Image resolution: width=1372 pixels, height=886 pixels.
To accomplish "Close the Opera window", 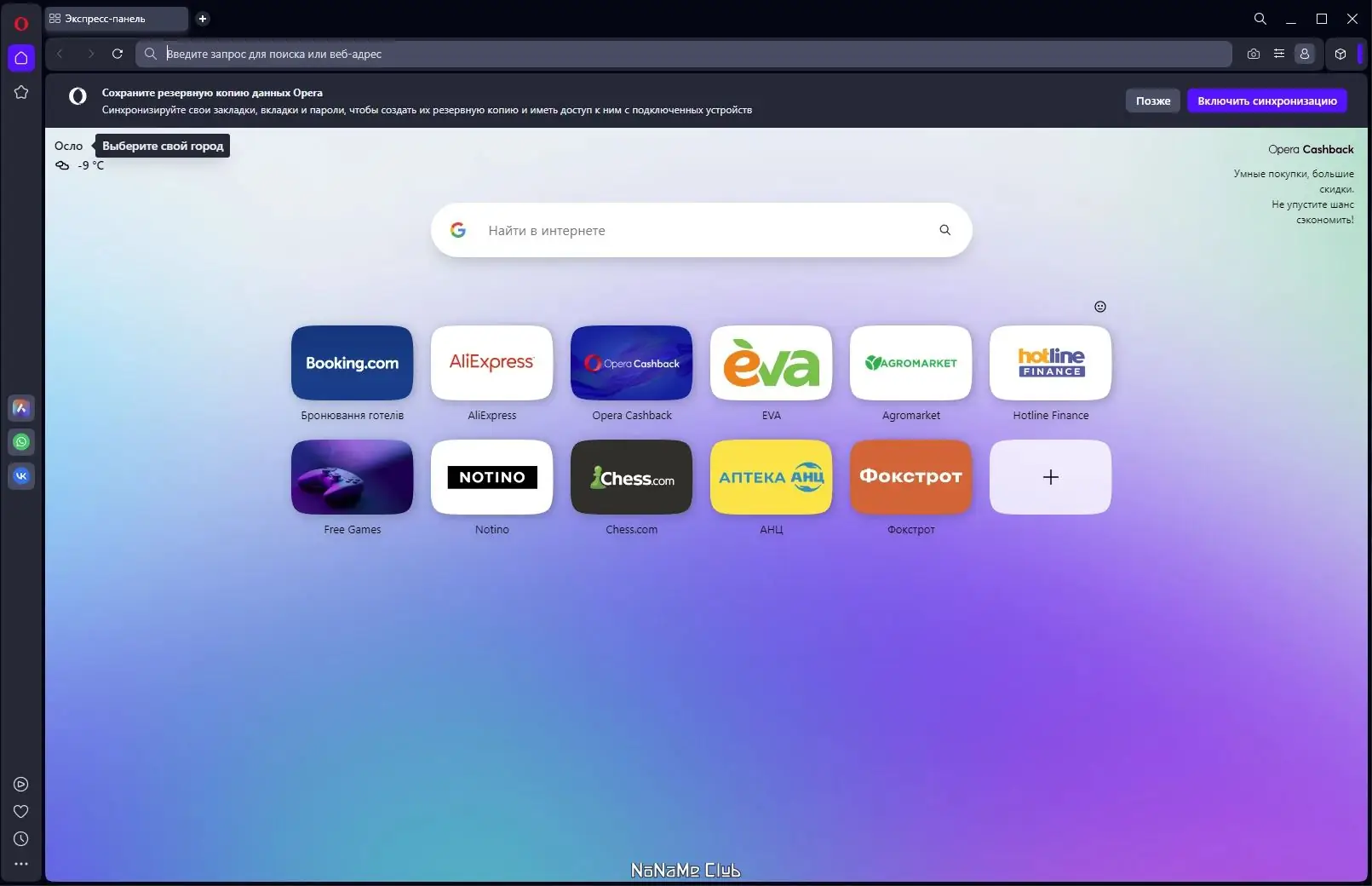I will 1352,19.
